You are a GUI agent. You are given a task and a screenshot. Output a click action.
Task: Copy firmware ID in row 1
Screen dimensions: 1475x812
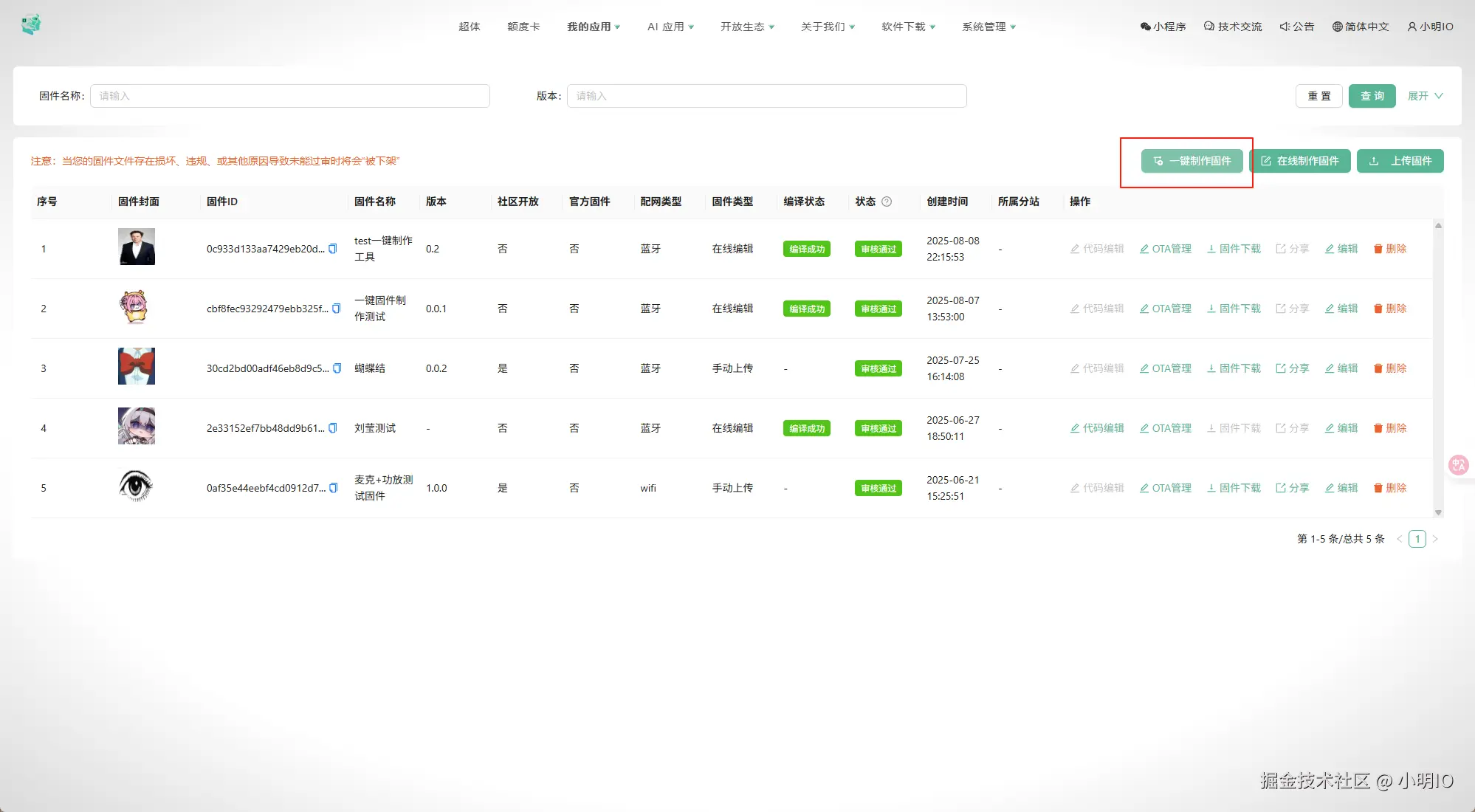[x=333, y=249]
